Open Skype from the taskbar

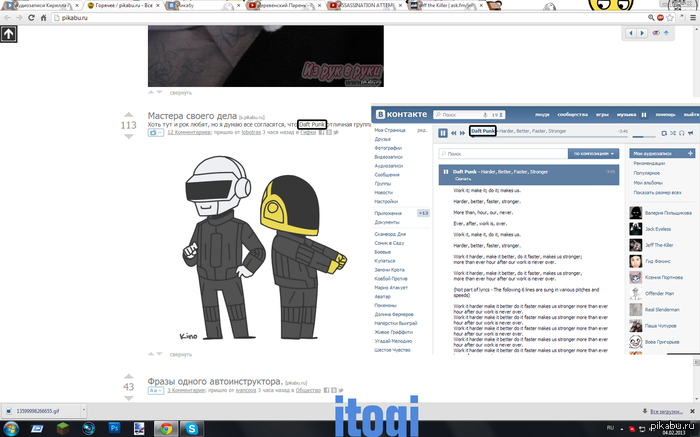click(191, 427)
